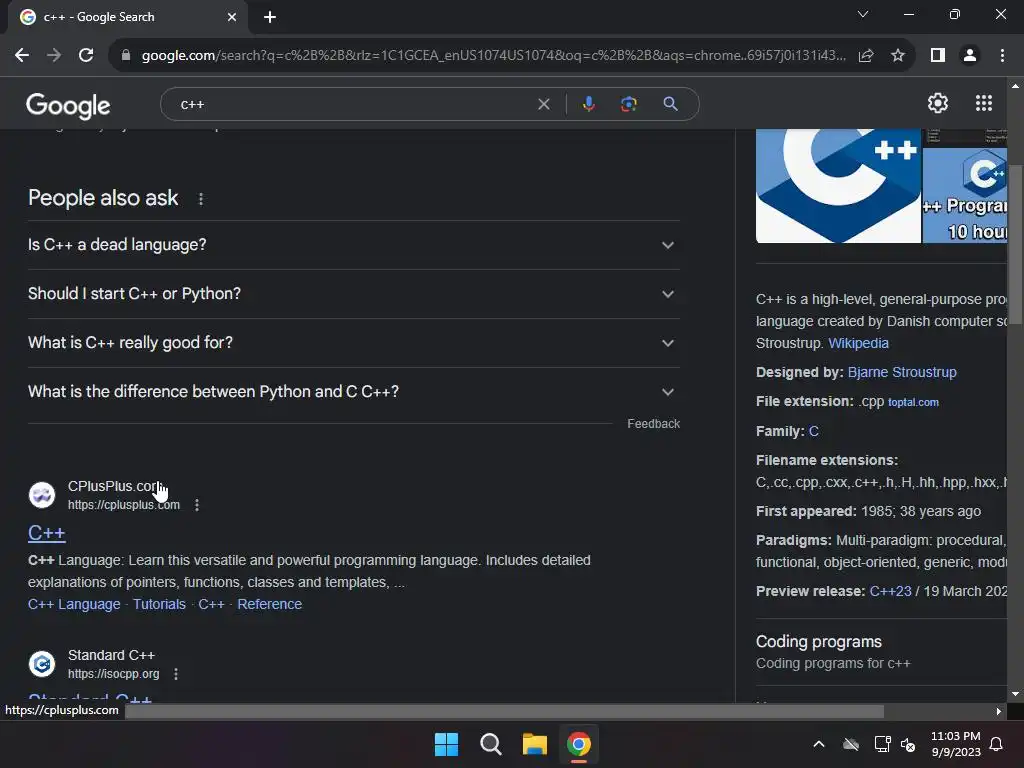Click Chrome icon in taskbar
This screenshot has width=1024, height=768.
click(x=579, y=744)
